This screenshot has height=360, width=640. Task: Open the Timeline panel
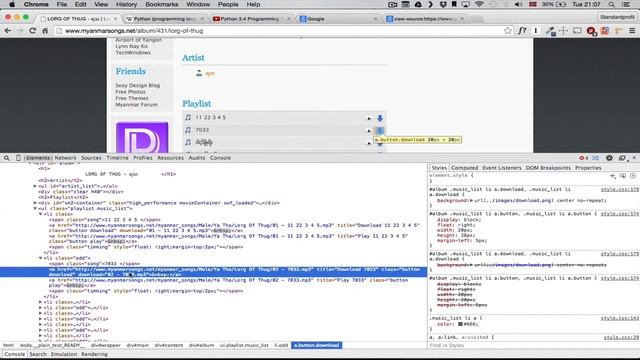pos(117,158)
